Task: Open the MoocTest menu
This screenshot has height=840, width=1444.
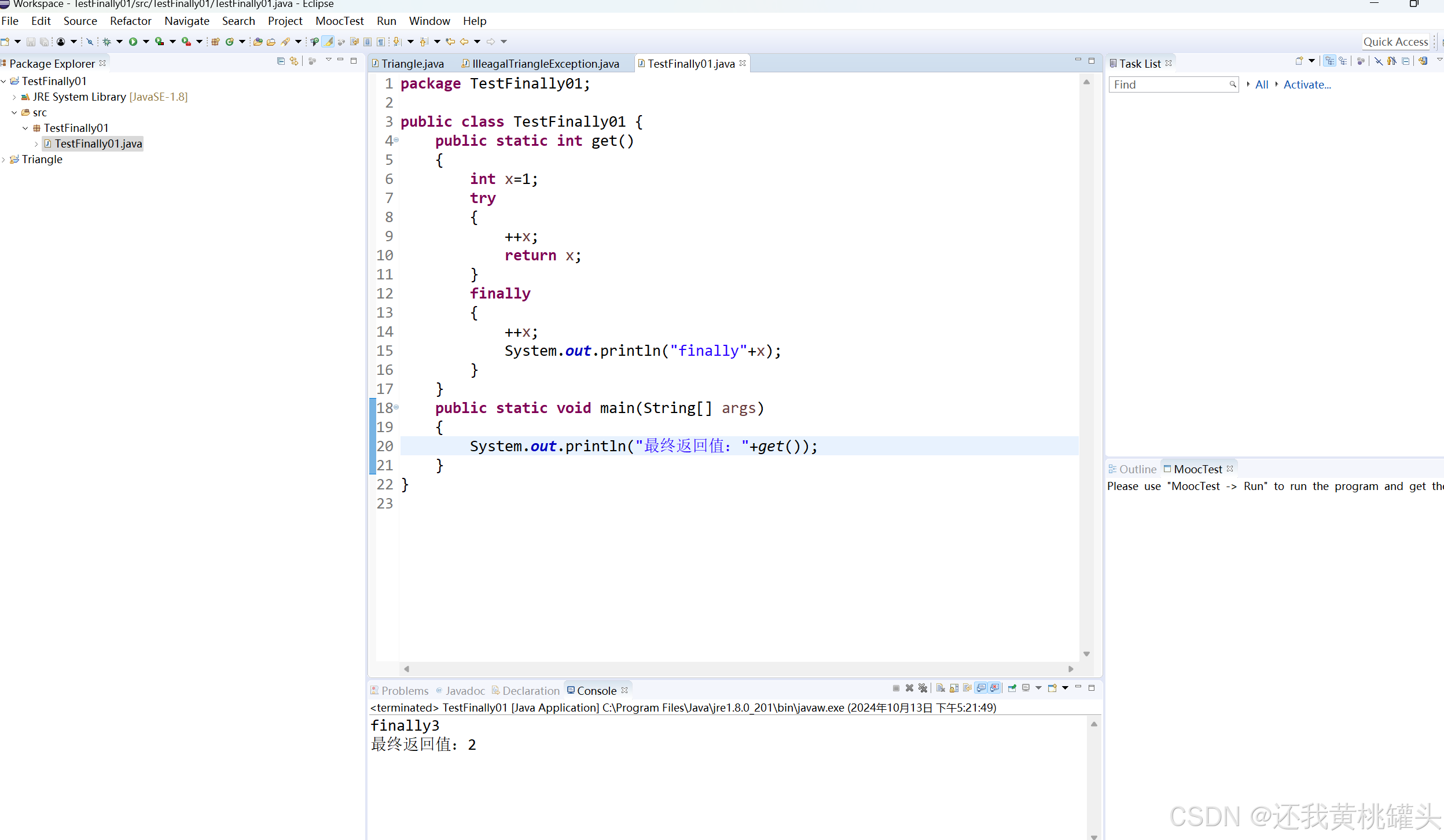Action: (x=339, y=21)
